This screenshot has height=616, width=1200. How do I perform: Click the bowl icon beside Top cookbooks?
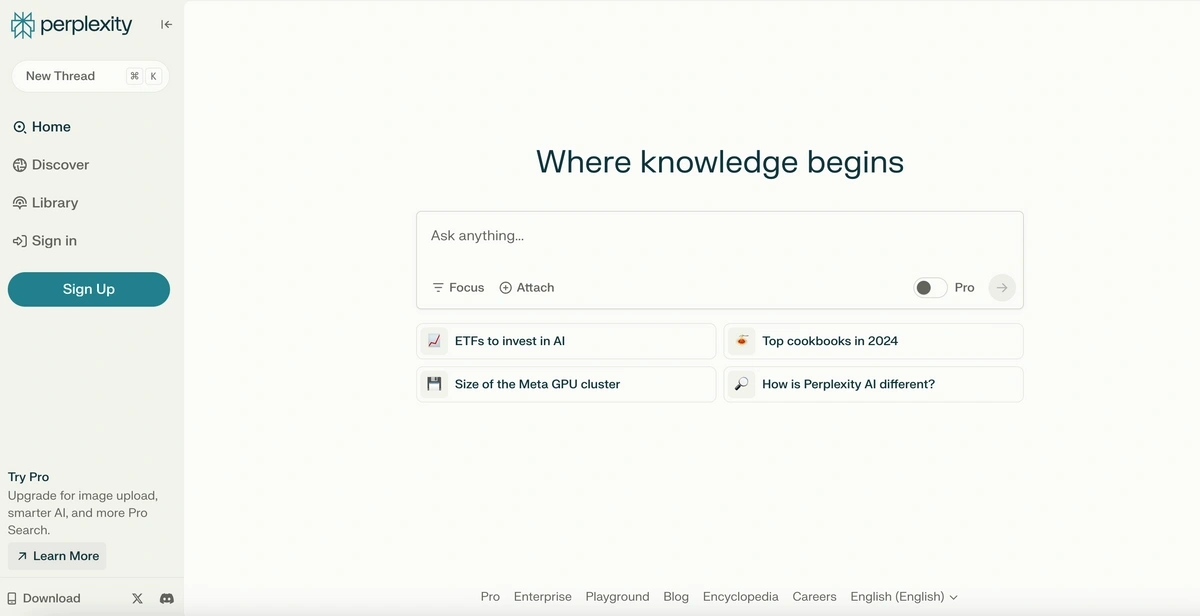coord(741,341)
